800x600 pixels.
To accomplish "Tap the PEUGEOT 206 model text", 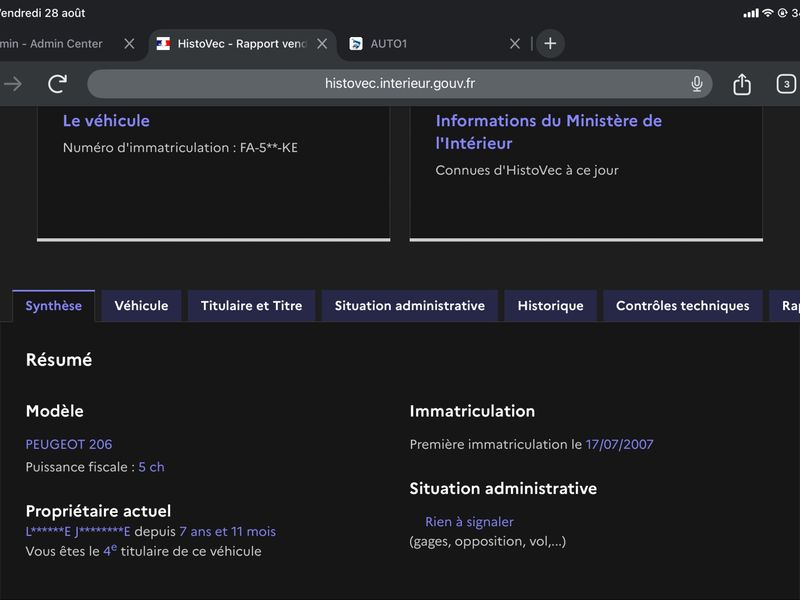I will tap(69, 444).
